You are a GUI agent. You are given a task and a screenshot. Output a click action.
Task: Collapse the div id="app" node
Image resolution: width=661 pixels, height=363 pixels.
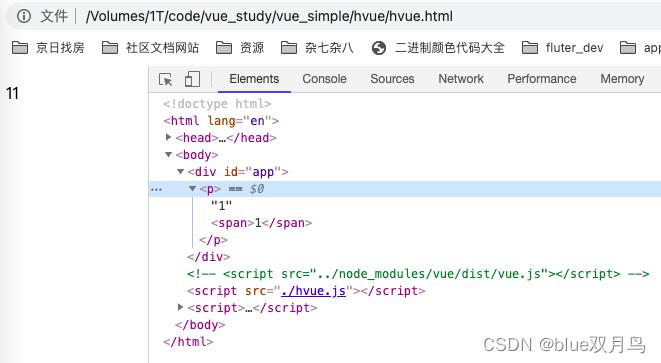pos(180,172)
